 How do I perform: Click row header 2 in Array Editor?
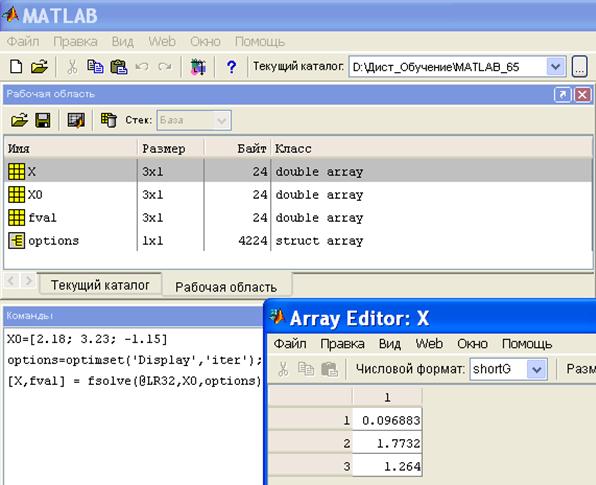coord(311,443)
